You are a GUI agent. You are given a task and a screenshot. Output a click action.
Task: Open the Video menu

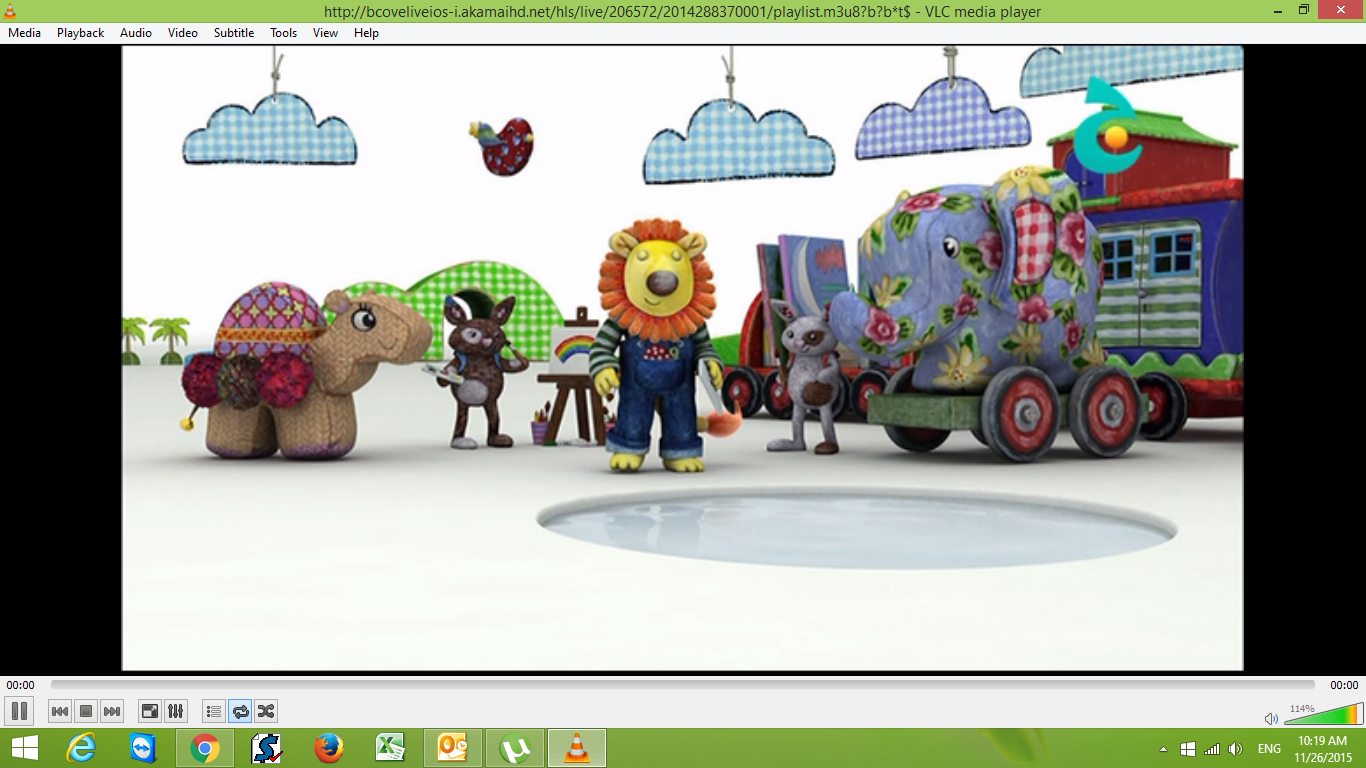point(183,33)
